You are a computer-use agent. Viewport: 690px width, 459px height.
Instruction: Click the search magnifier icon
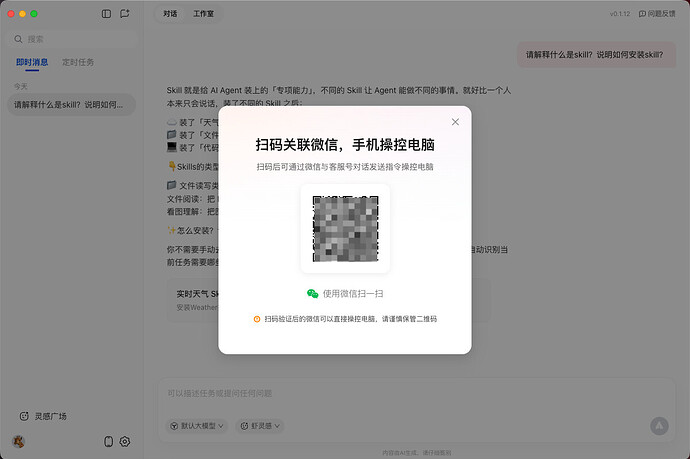(18, 39)
